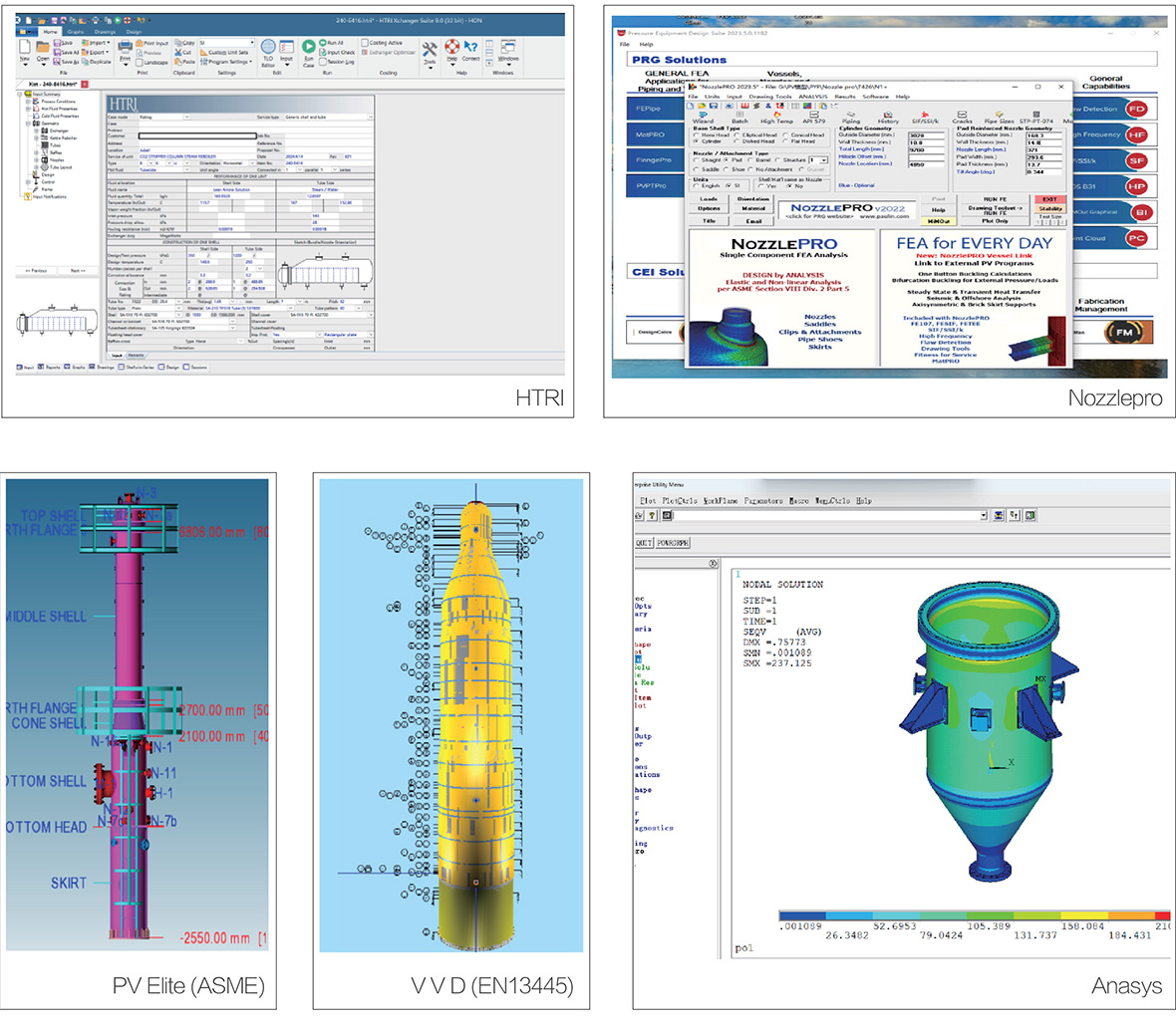This screenshot has width=1176, height=1033.
Task: Click the POWRGRPH button in ANSYS
Action: [x=673, y=543]
